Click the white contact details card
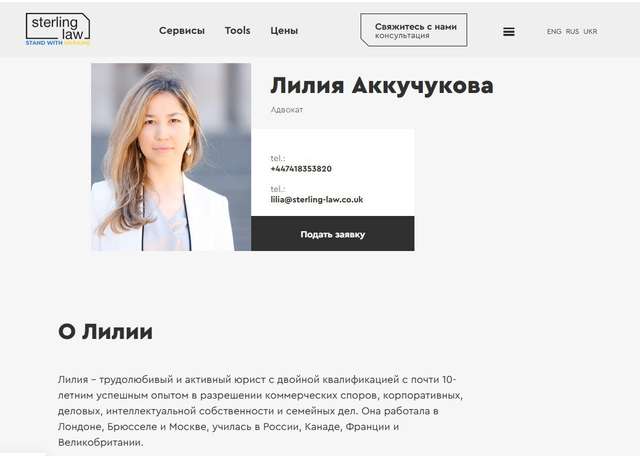 point(333,173)
